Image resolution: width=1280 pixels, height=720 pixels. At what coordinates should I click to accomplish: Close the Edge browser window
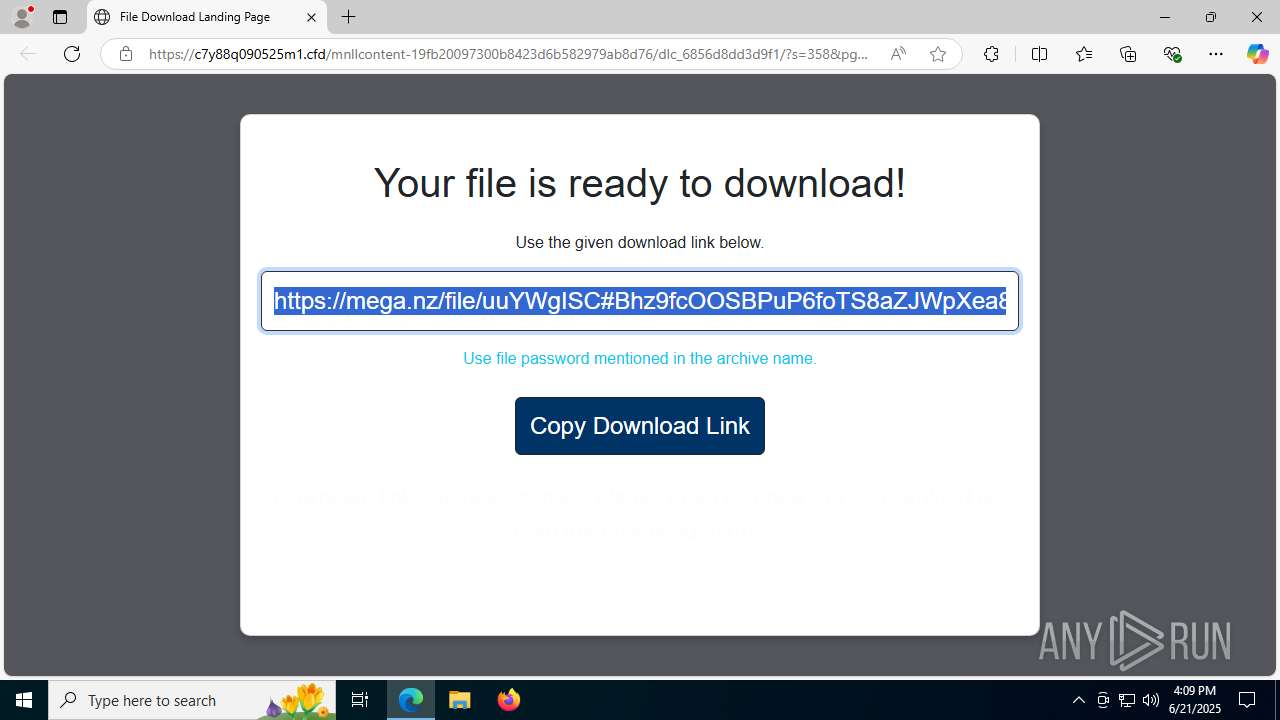pos(1257,17)
